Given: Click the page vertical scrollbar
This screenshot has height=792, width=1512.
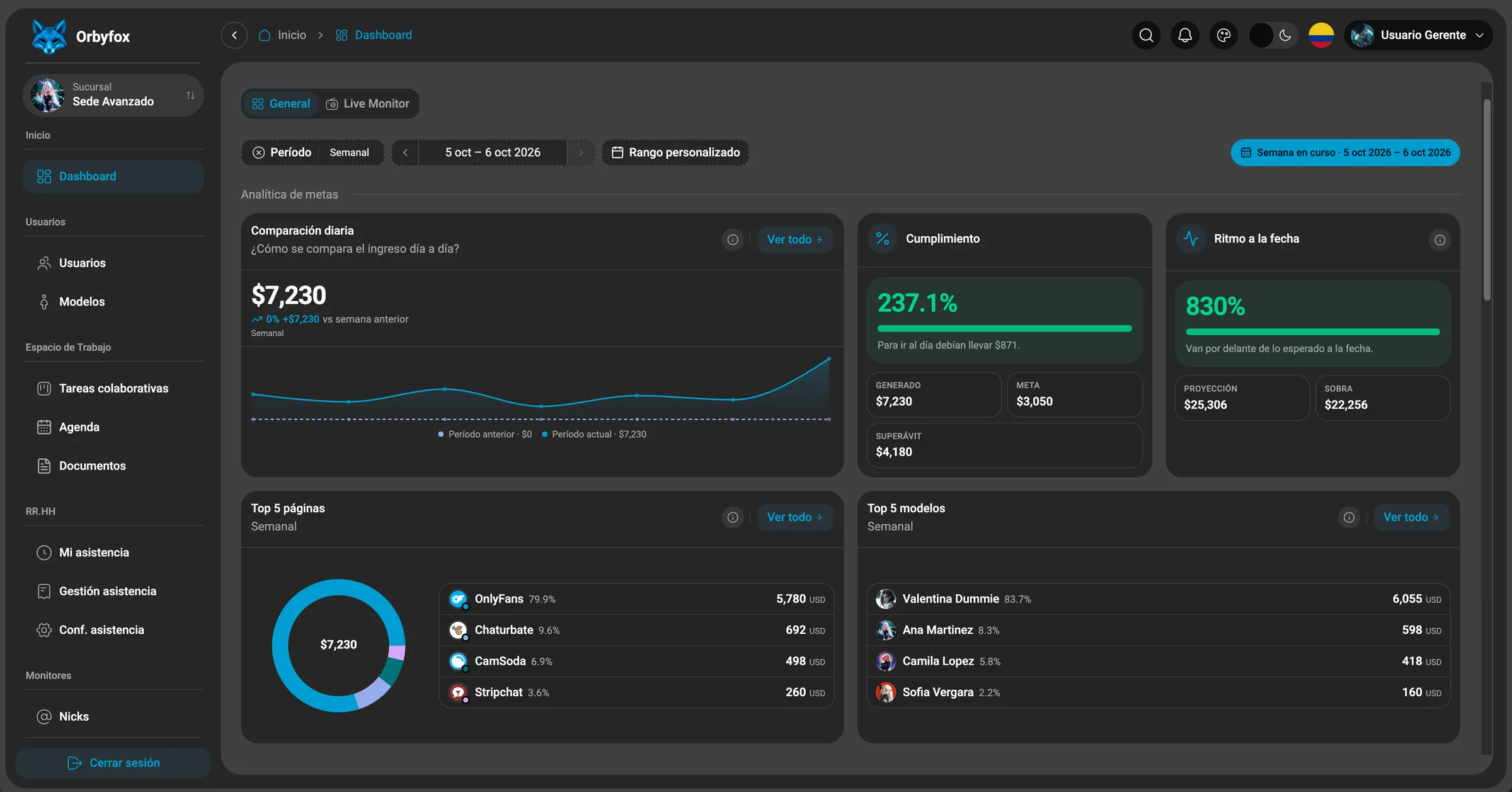Looking at the screenshot, I should click(1487, 200).
